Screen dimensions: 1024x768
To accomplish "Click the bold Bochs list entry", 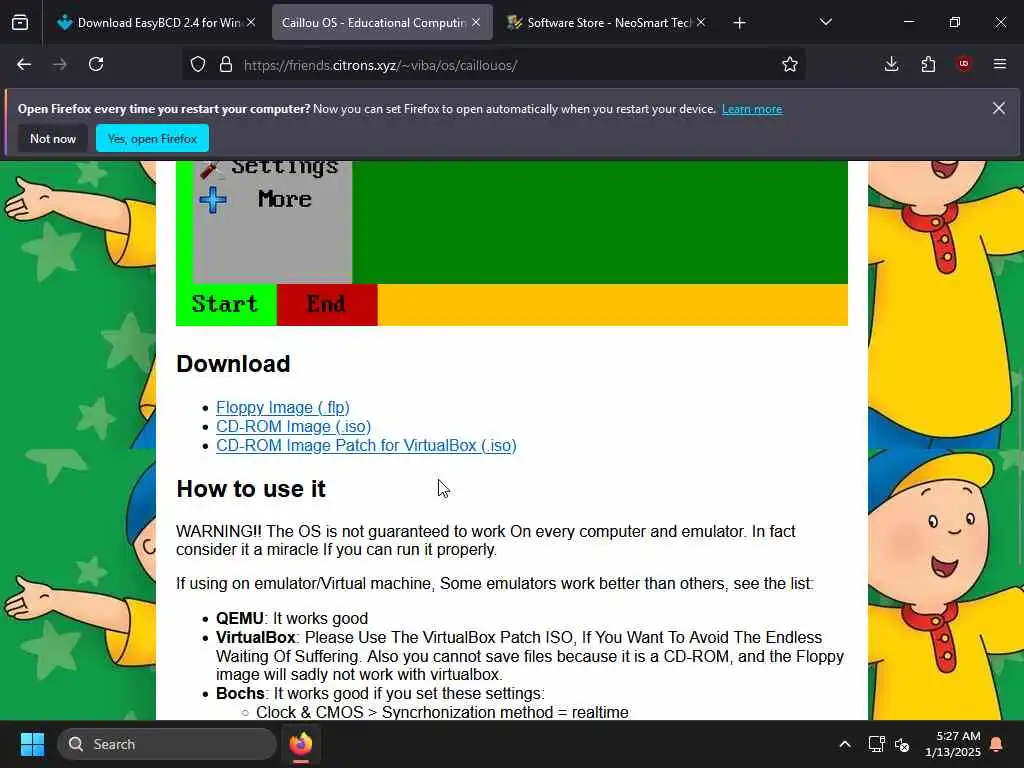I will (x=240, y=694).
